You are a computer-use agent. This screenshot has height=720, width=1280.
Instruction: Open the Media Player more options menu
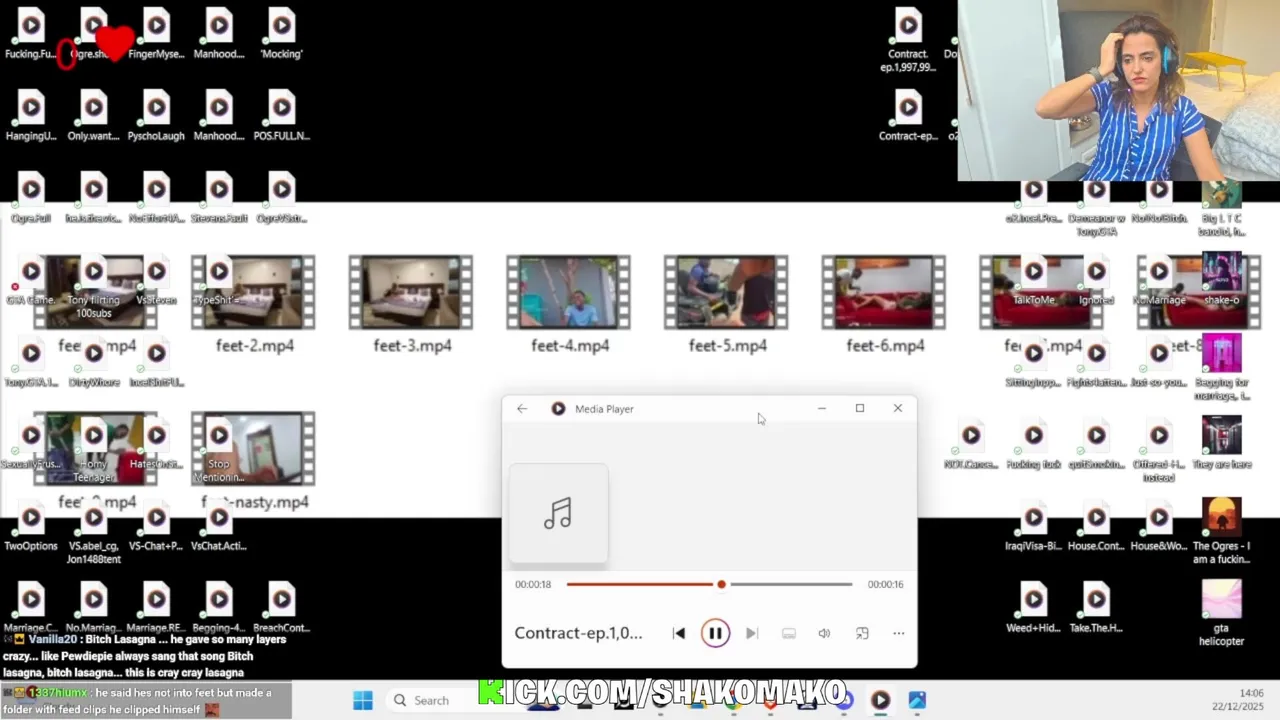898,633
